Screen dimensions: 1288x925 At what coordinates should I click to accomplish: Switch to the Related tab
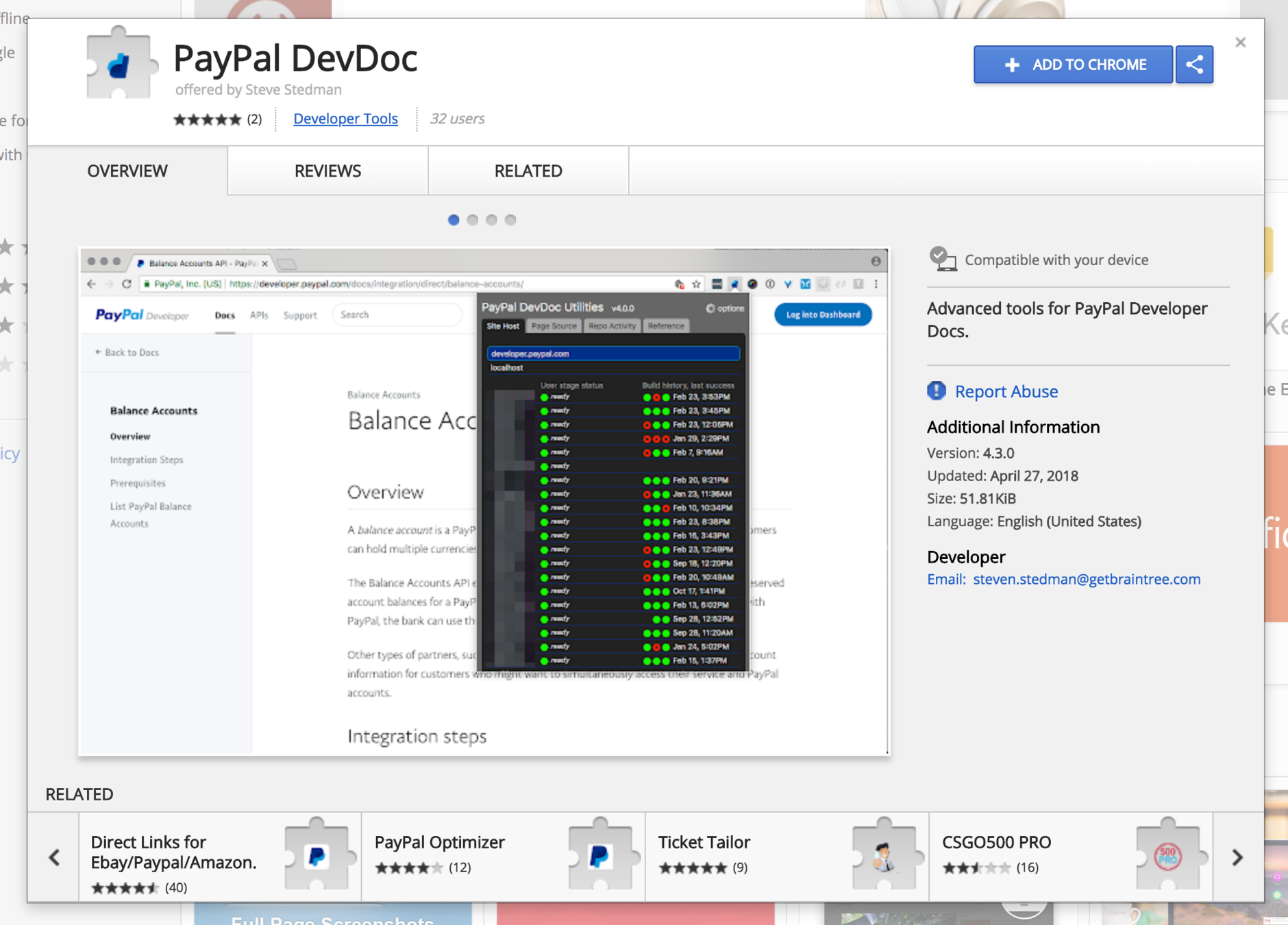coord(528,171)
